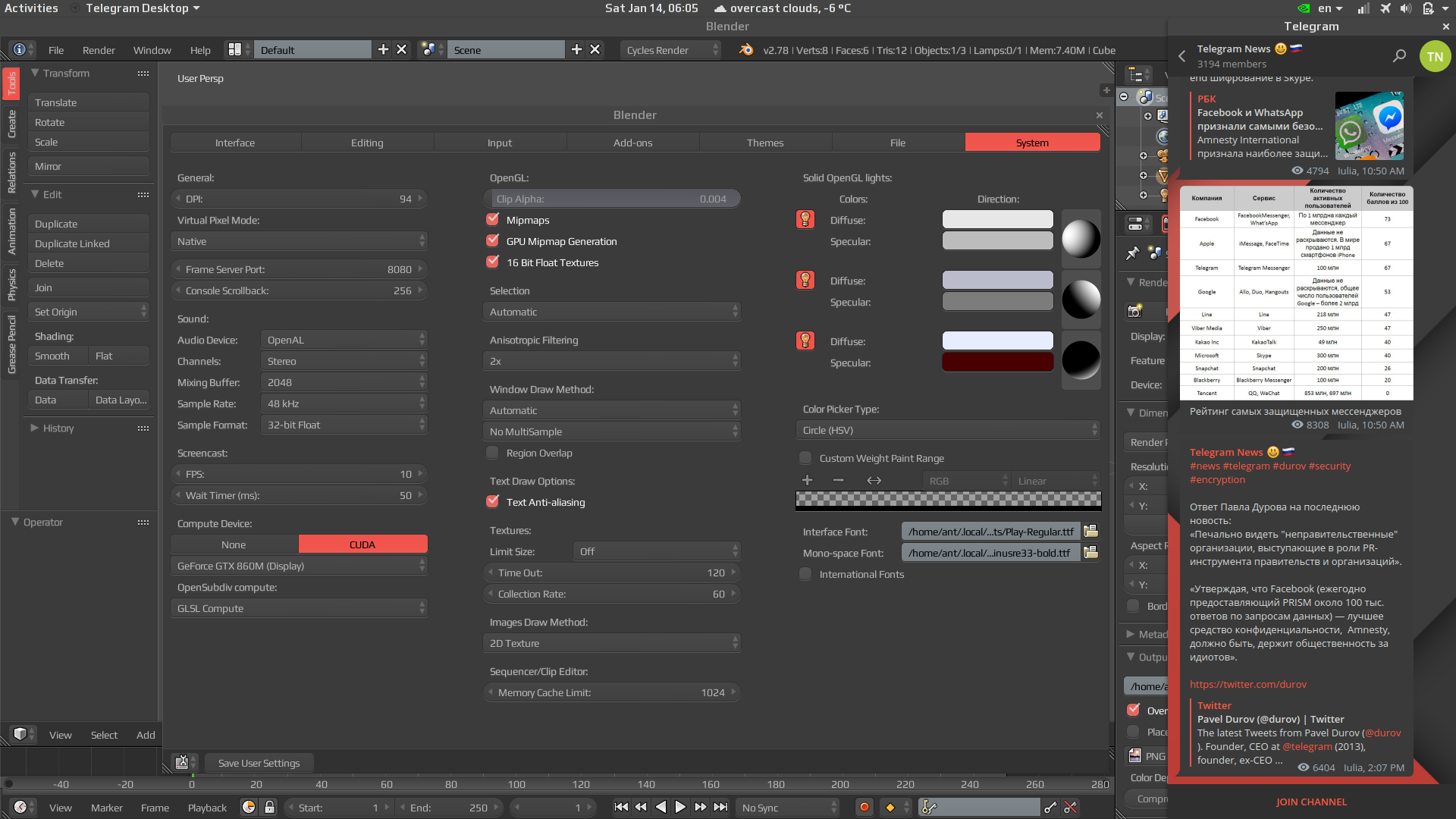Toggle Text Anti-aliasing checkbox
The width and height of the screenshot is (1456, 819).
pos(492,502)
